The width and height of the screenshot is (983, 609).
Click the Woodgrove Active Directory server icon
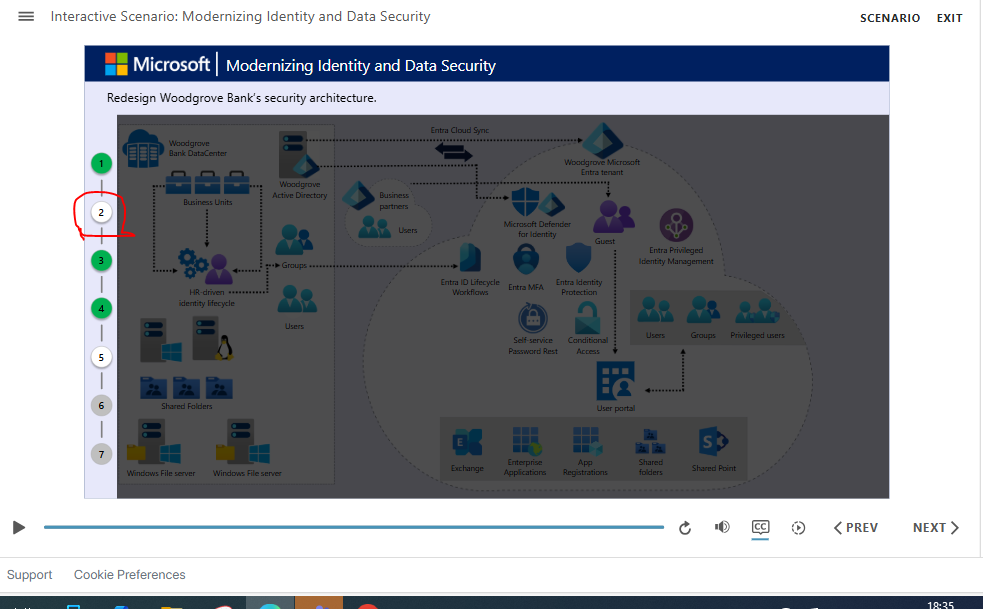tap(298, 154)
